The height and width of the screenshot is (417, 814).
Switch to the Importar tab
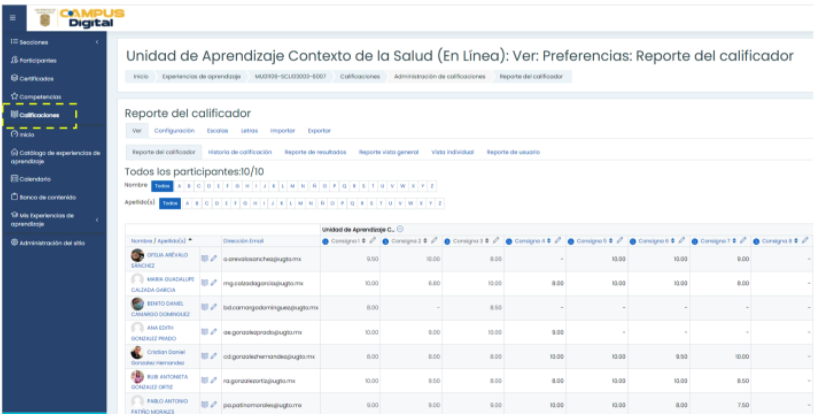tap(282, 131)
